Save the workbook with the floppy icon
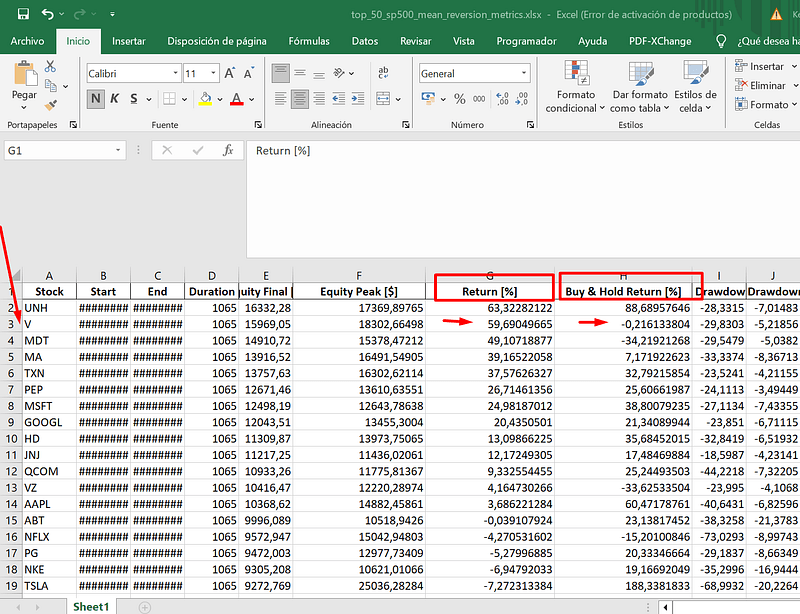Viewport: 800px width, 614px height. [23, 14]
